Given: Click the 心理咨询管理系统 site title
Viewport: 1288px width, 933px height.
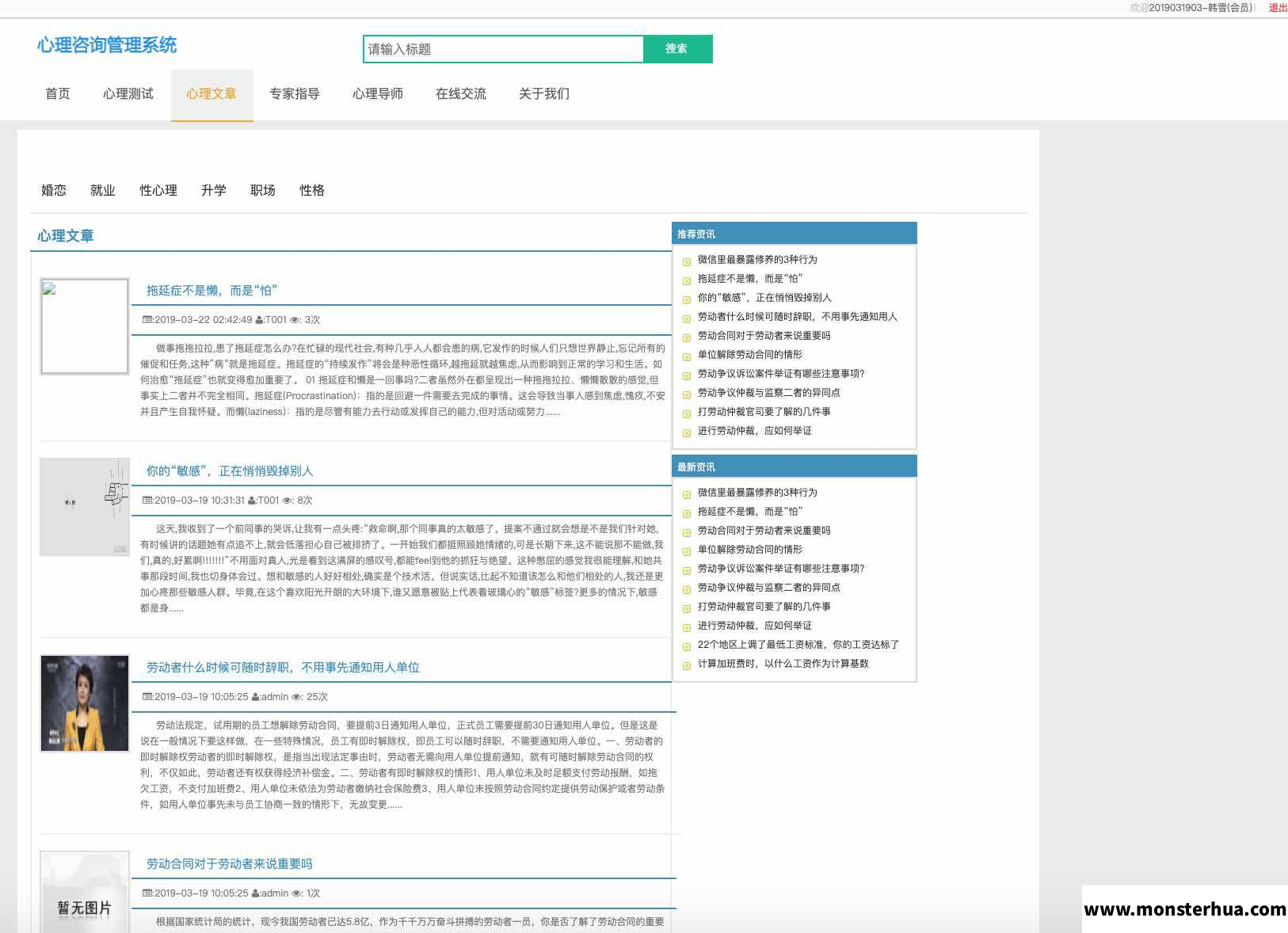Looking at the screenshot, I should [x=107, y=45].
